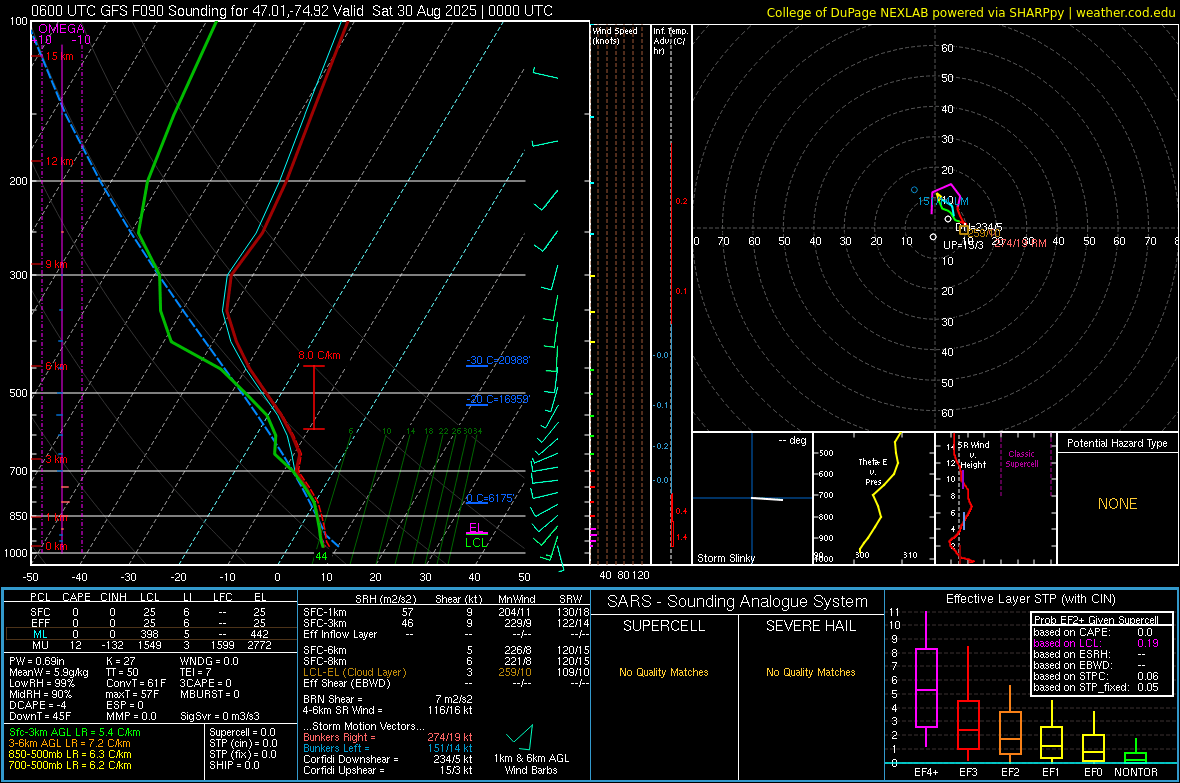Click the 'Wind Speed (knots)' panel header
Image resolution: width=1180 pixels, height=783 pixels.
[615, 36]
